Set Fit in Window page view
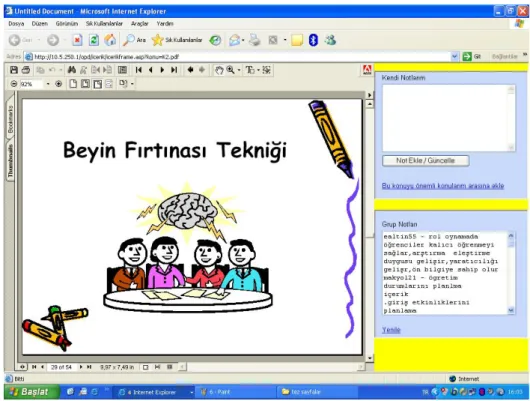 coord(85,84)
